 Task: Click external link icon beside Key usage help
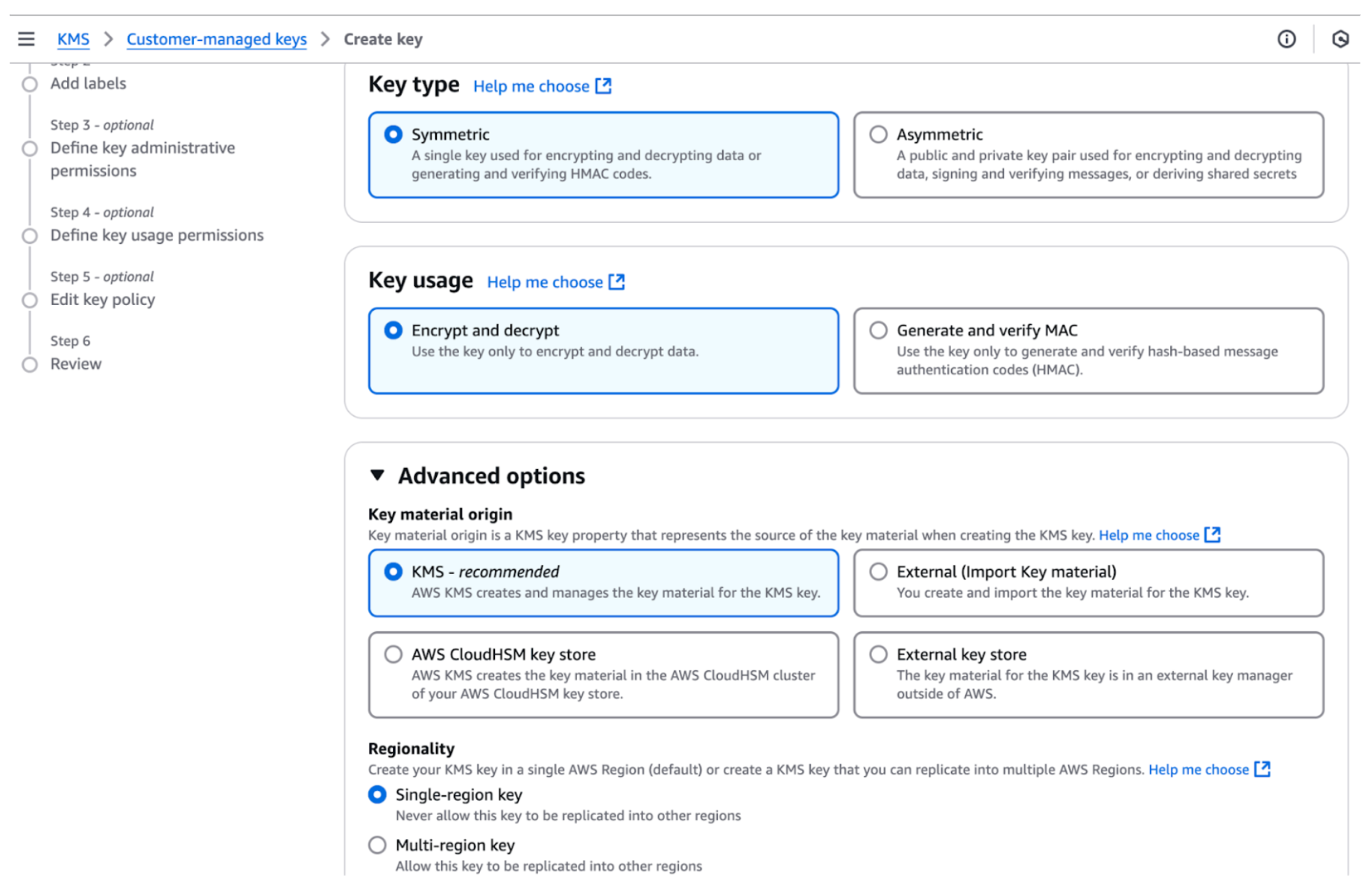coord(616,282)
